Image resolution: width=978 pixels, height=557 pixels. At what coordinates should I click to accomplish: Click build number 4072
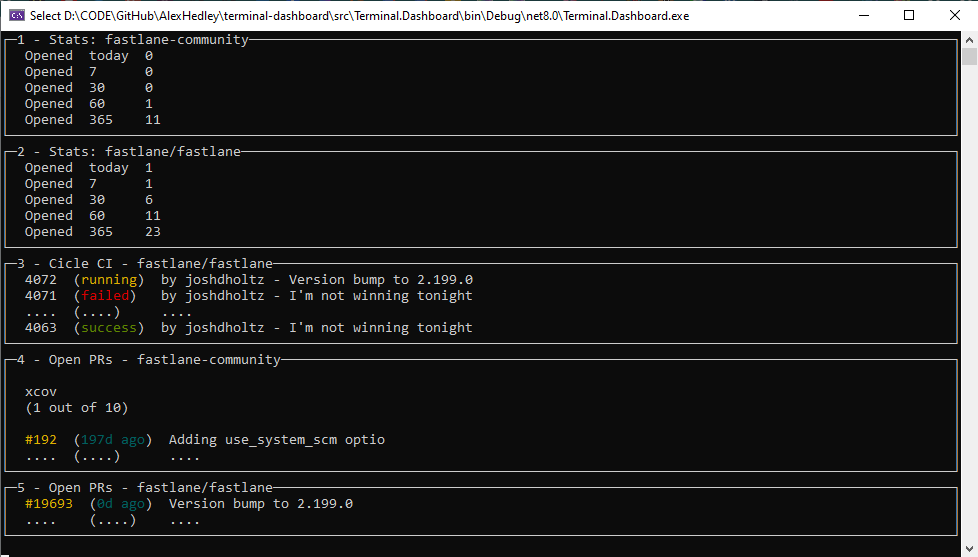pos(41,279)
